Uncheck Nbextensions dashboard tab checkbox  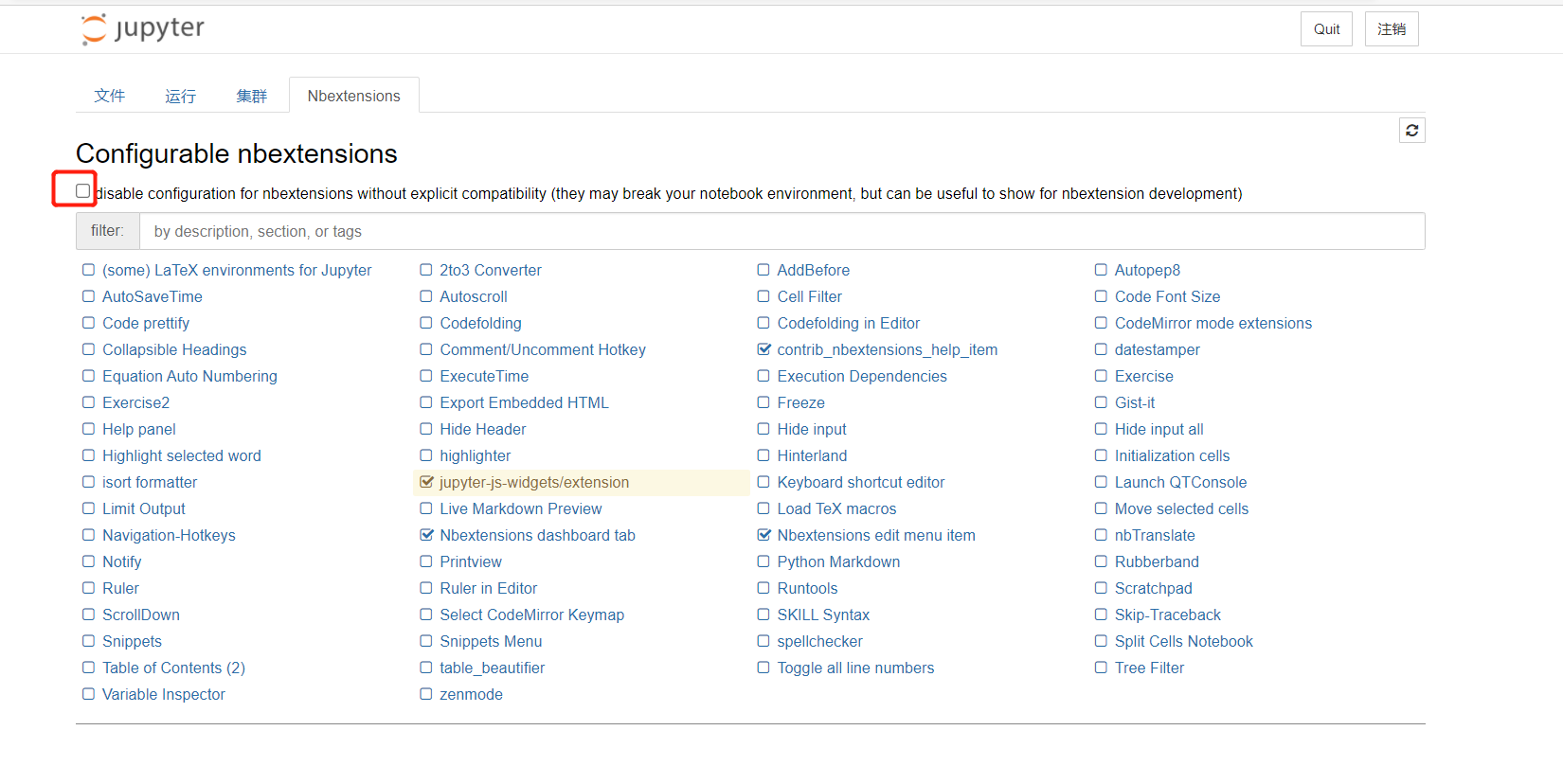click(426, 535)
